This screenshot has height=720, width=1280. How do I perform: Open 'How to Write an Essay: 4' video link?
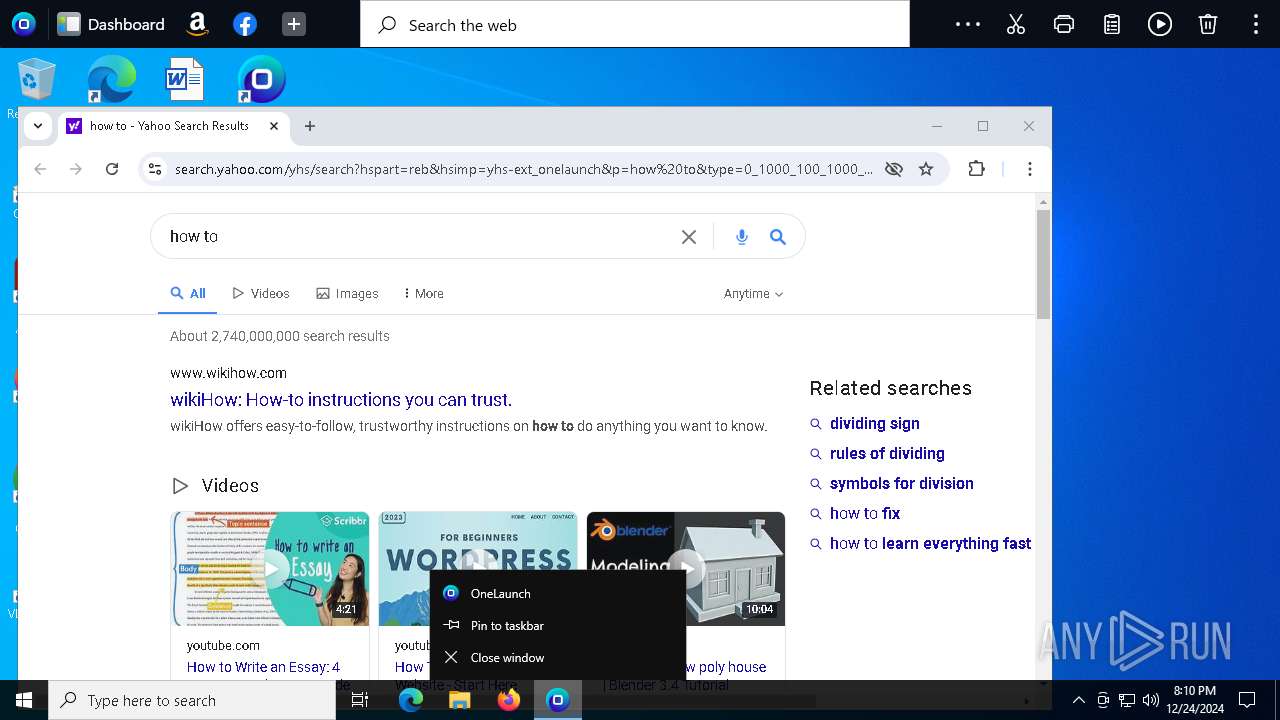tap(263, 667)
